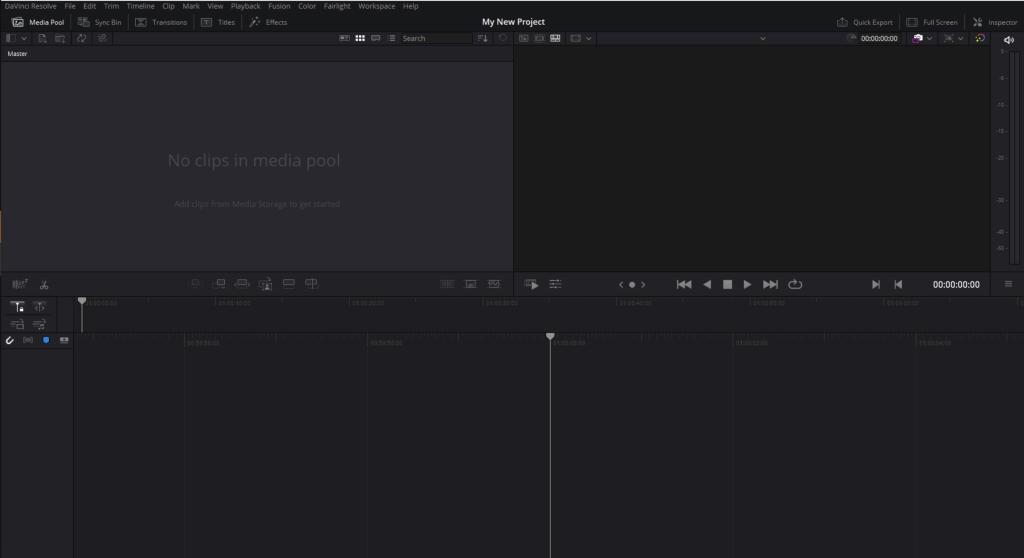Click the Cut transition icon

(447, 284)
